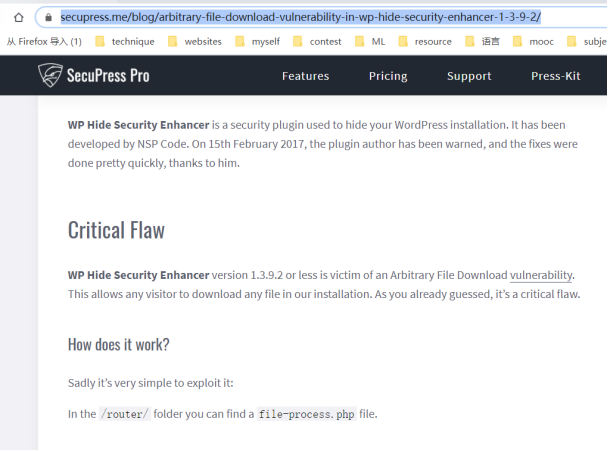This screenshot has width=608, height=451.
Task: Open the 'myself' bookmarks folder
Action: pyautogui.click(x=257, y=41)
